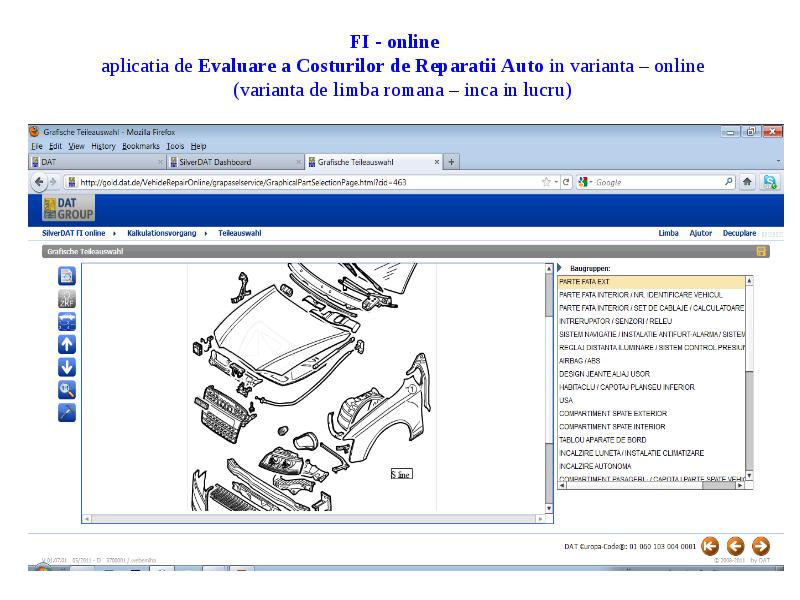Open Firefox home page button

pos(747,182)
